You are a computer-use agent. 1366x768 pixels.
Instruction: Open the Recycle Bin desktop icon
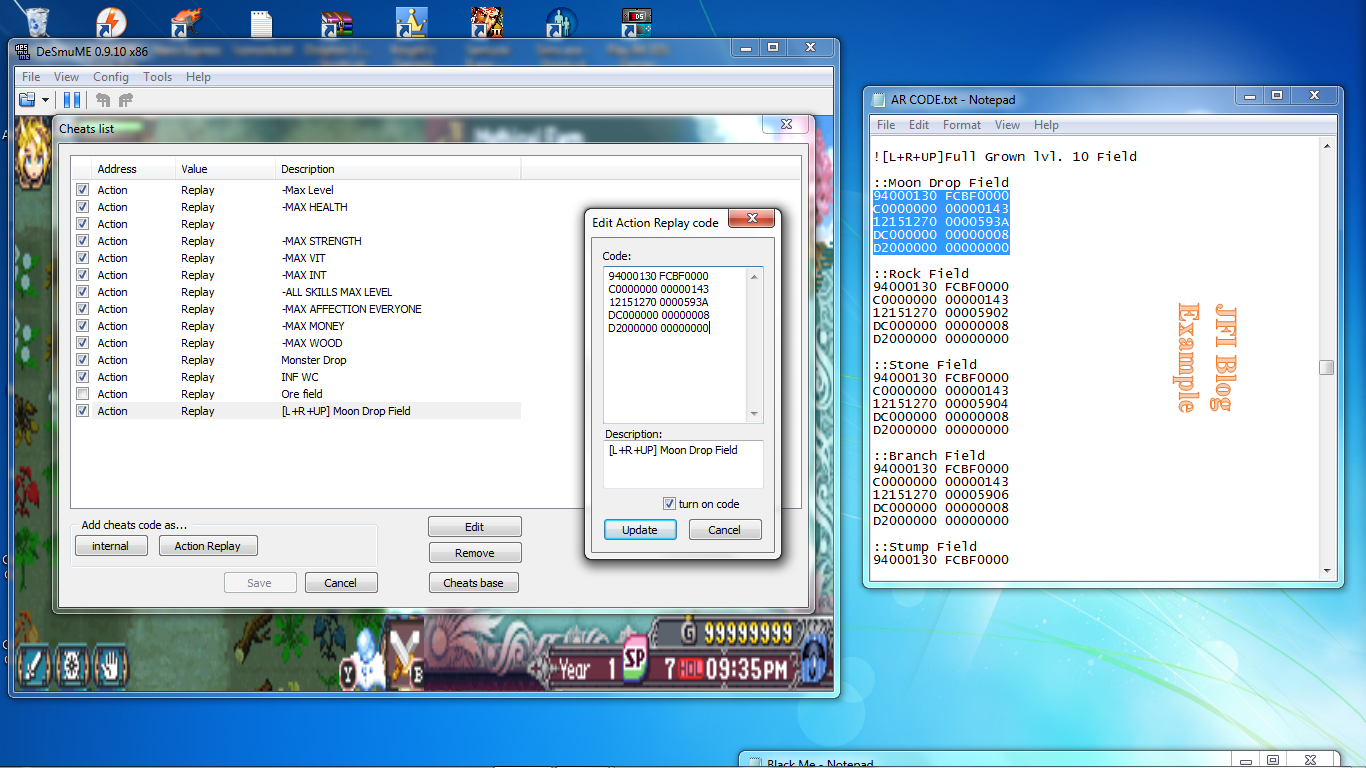click(36, 22)
